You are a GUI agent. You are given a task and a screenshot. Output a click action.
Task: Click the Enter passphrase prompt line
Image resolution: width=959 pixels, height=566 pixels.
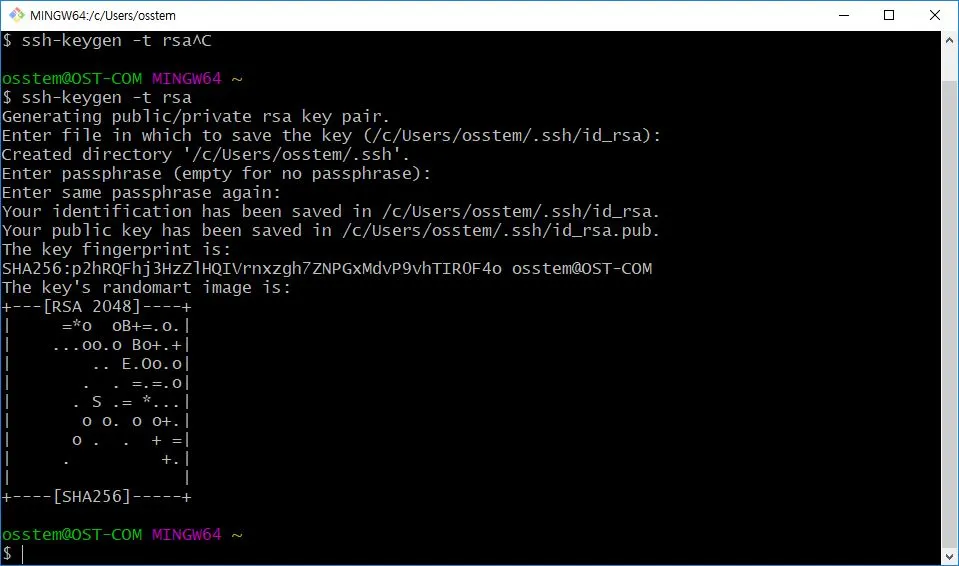pos(216,174)
